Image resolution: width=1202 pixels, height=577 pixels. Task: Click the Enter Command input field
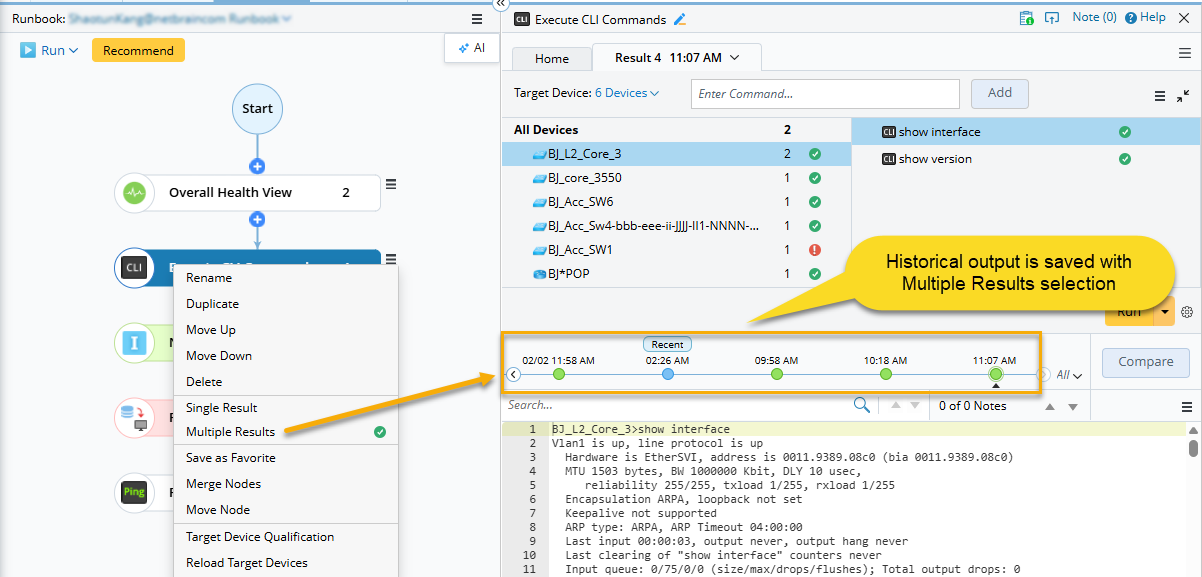pyautogui.click(x=825, y=94)
